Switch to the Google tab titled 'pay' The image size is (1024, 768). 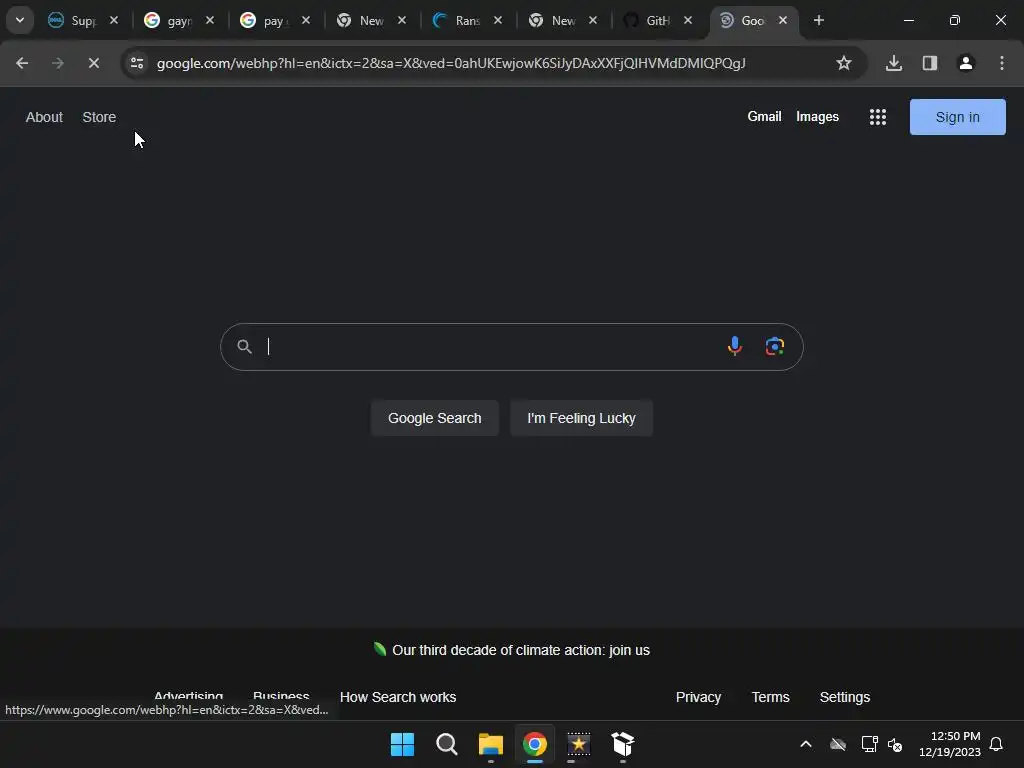[264, 20]
